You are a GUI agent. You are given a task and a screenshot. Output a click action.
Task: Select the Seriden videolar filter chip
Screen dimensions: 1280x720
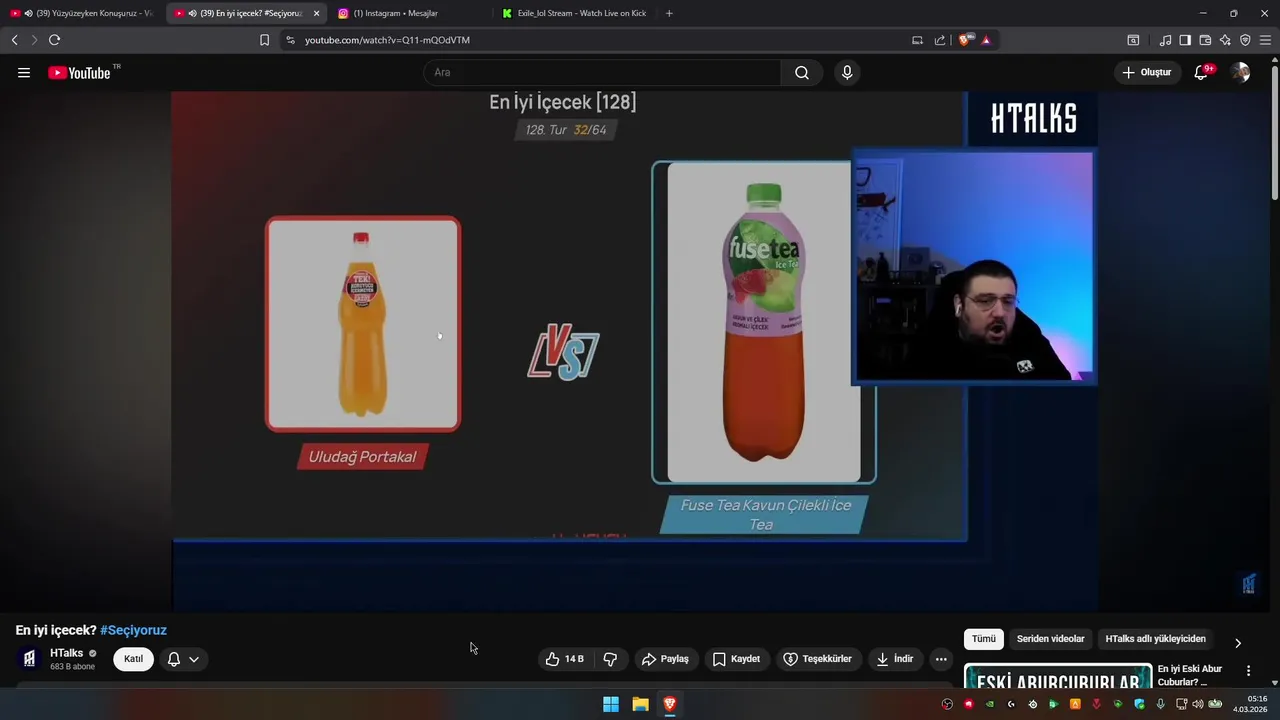coord(1050,639)
